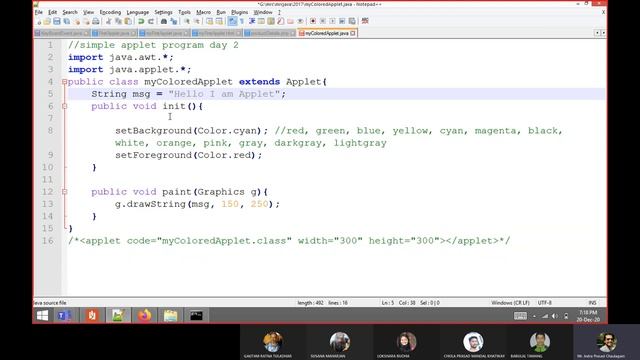This screenshot has height=360, width=640.
Task: Click the Close All toolbar icon
Action: click(86, 21)
